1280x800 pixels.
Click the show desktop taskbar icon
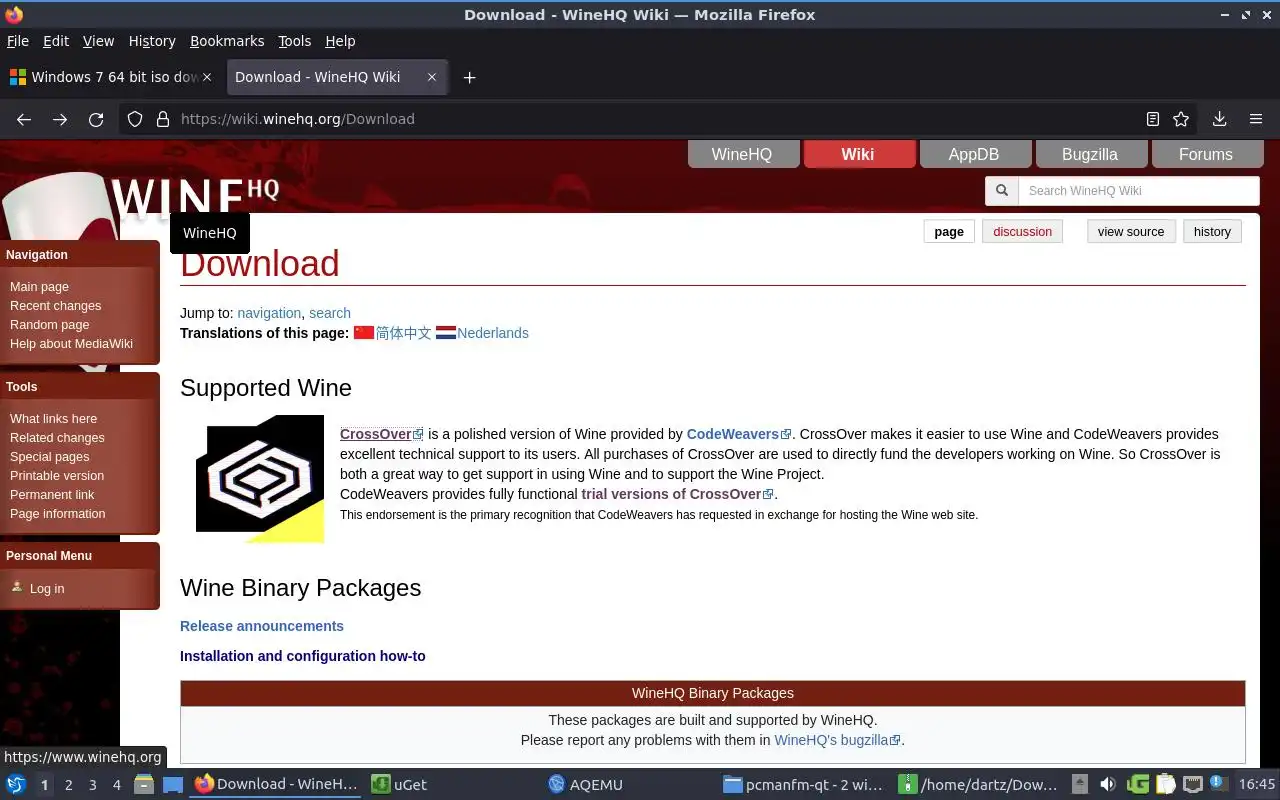(173, 785)
